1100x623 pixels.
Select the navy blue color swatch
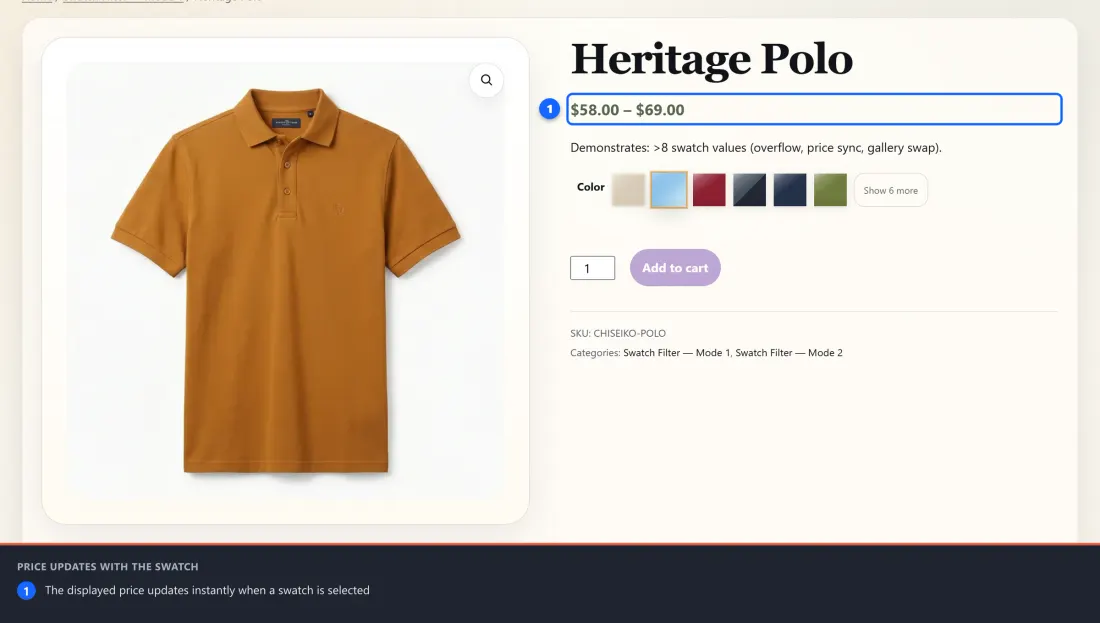pyautogui.click(x=790, y=190)
